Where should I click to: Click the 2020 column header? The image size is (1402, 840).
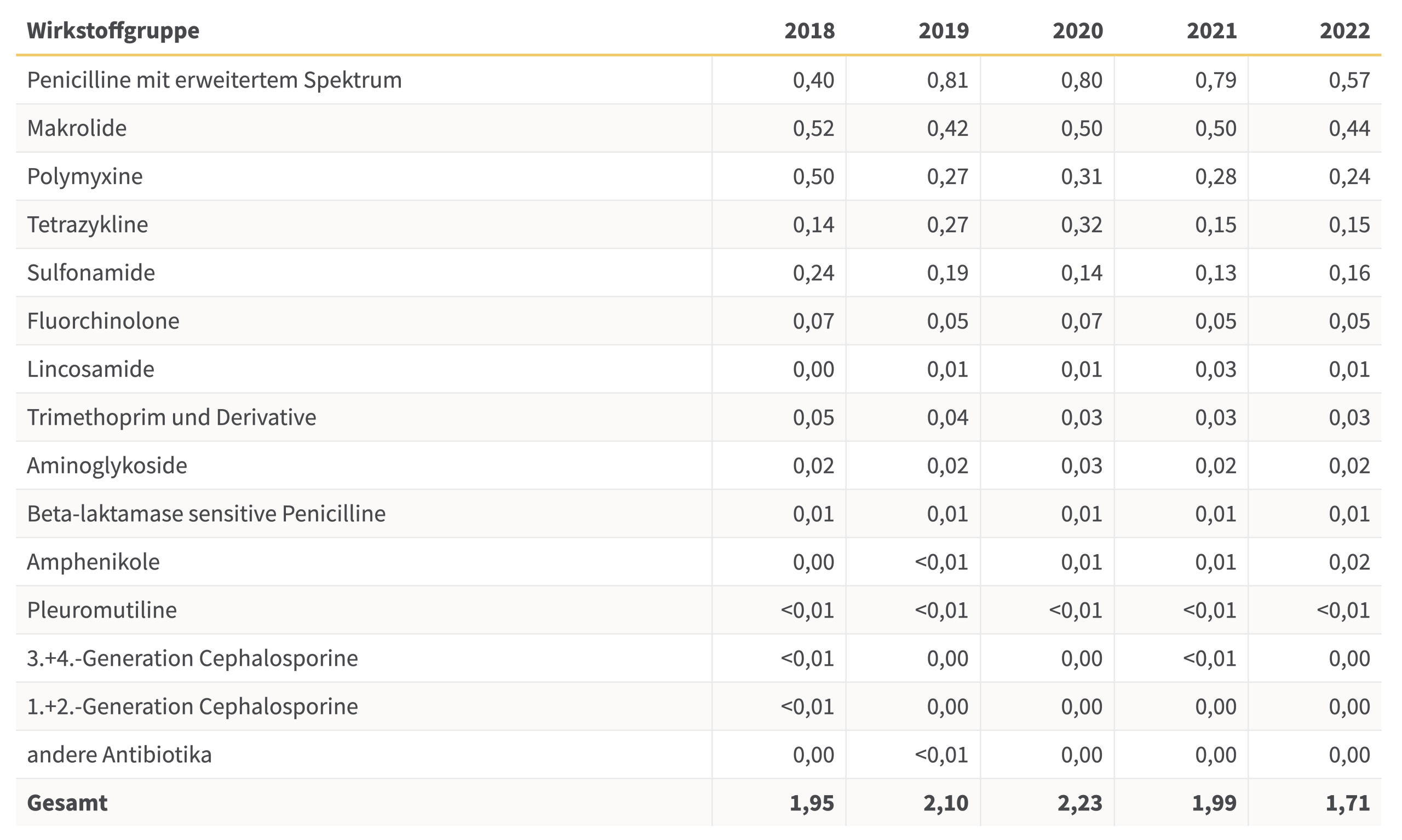(x=1078, y=31)
